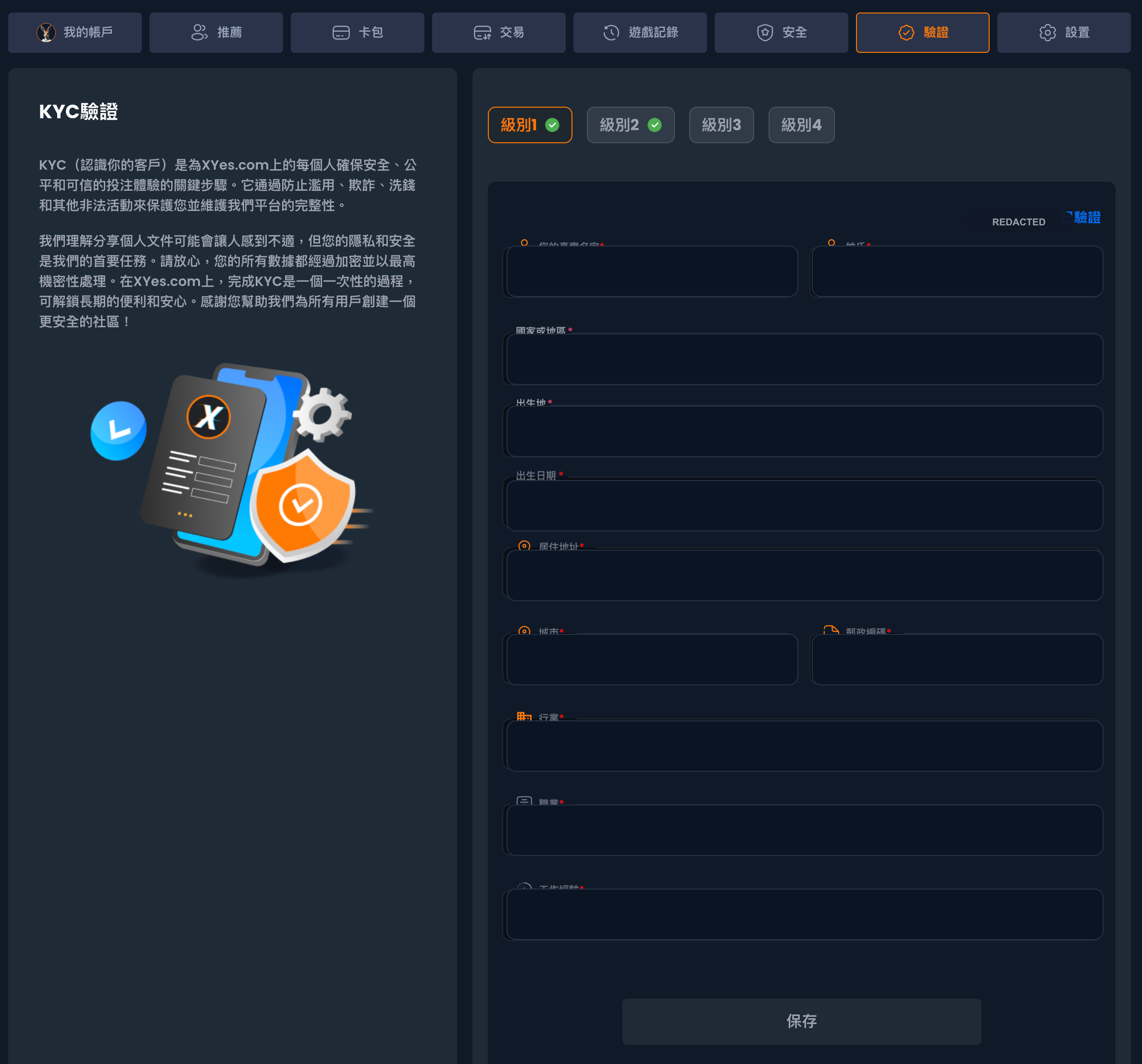Switch to the 卡包 tab
Image resolution: width=1142 pixels, height=1064 pixels.
pyautogui.click(x=357, y=33)
